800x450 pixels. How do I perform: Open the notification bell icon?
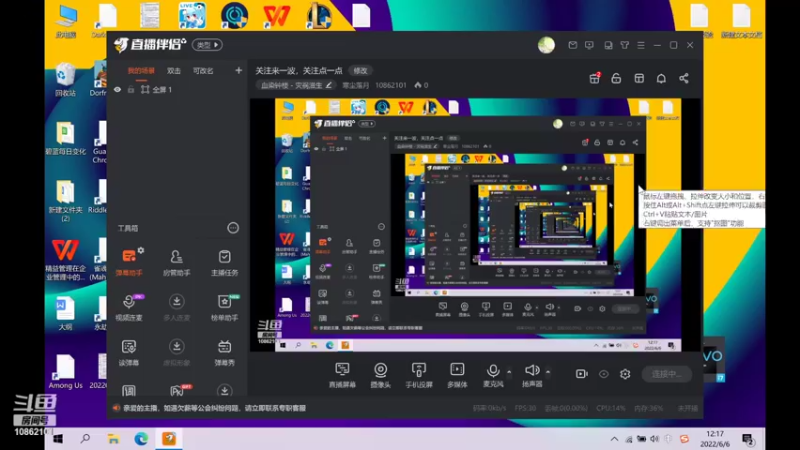click(x=661, y=78)
